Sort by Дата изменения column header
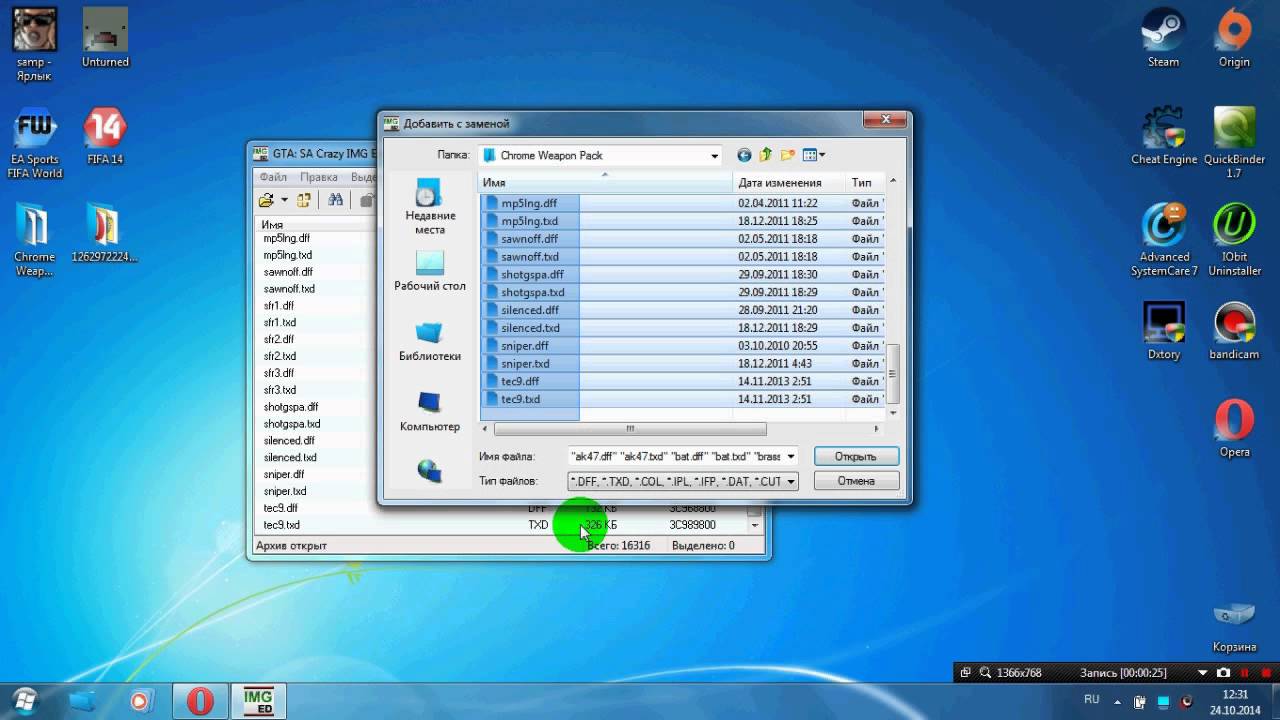The height and width of the screenshot is (720, 1280). point(789,183)
